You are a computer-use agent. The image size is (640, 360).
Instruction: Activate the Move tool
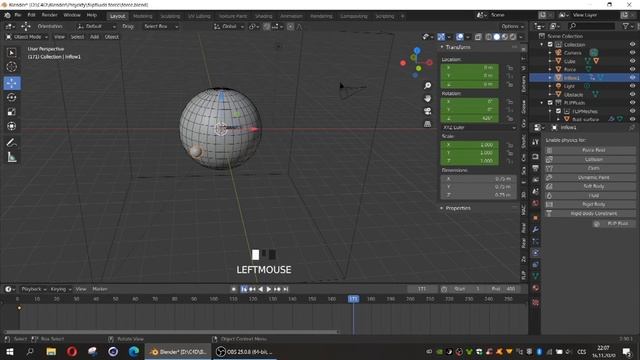[x=11, y=83]
